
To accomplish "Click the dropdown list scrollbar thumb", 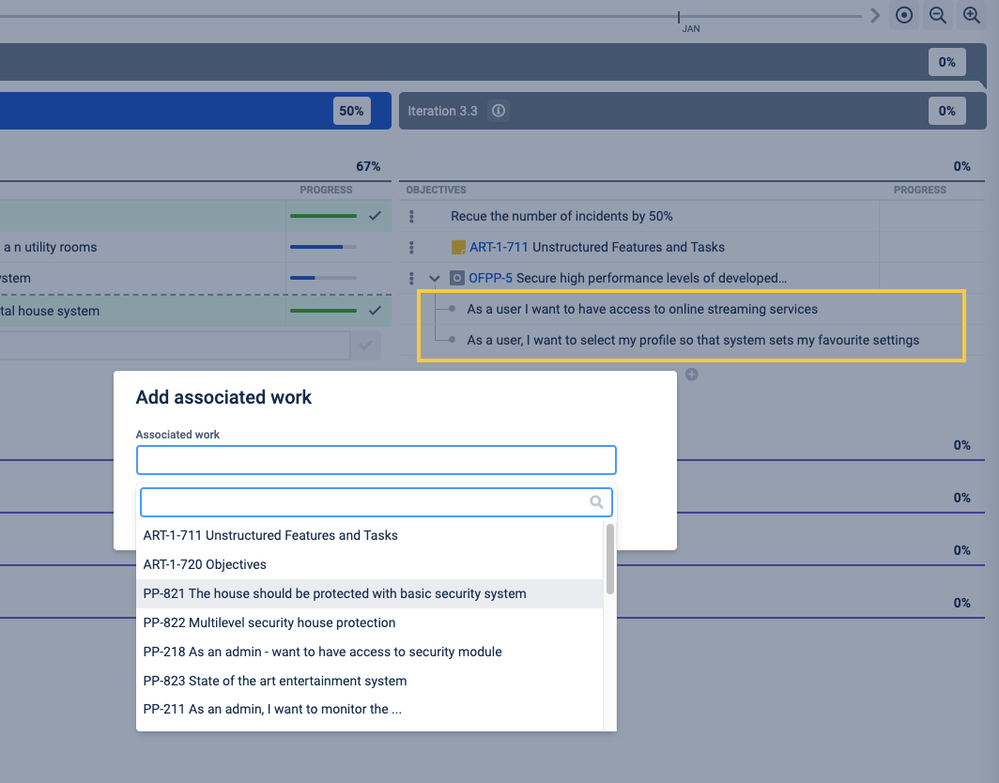I will [x=610, y=559].
